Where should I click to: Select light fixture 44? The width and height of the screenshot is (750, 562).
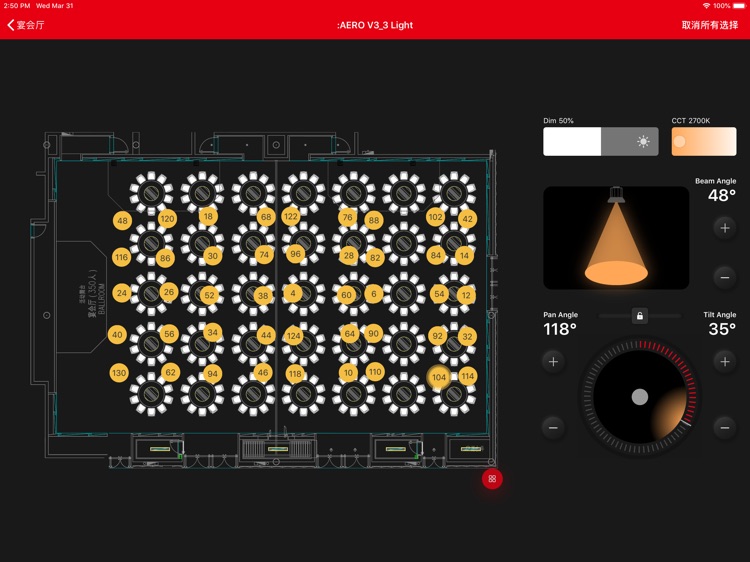[x=266, y=335]
